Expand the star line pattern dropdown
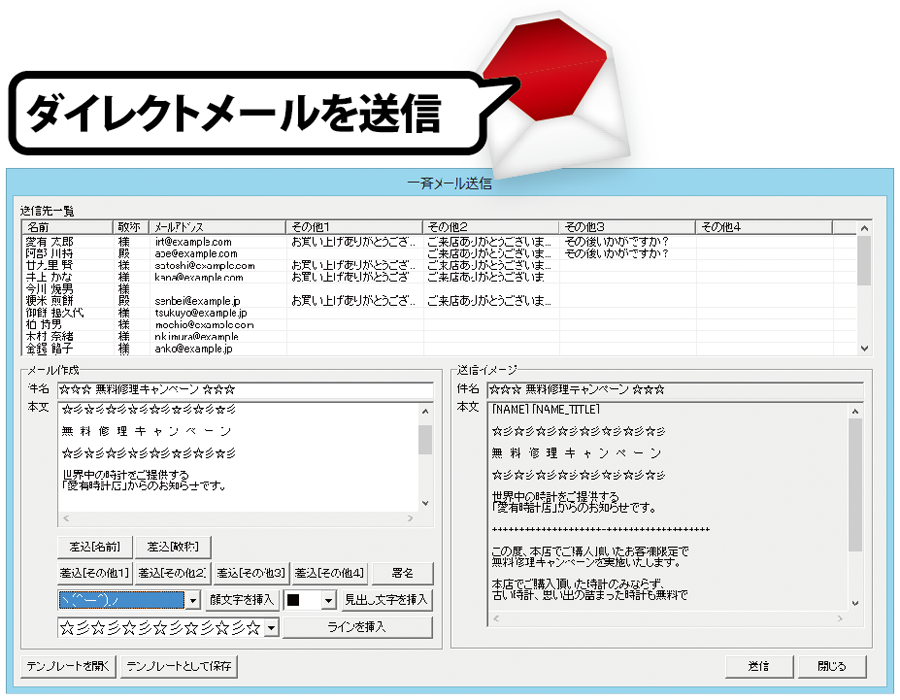Screen dimensions: 900x700 tap(270, 628)
